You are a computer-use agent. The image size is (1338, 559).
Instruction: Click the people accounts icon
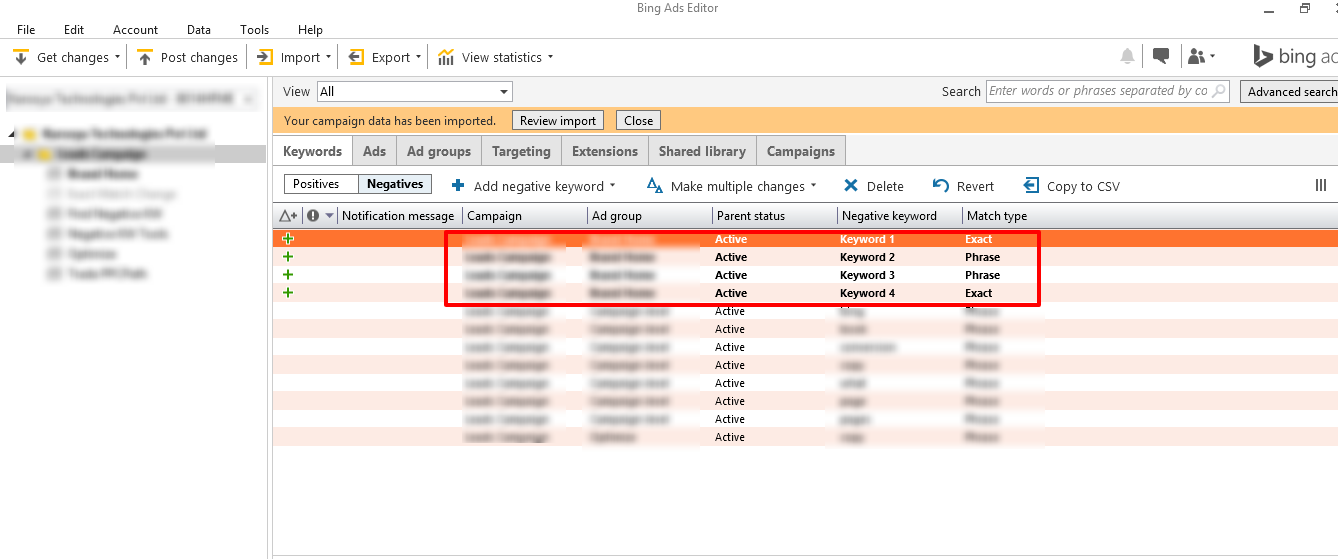pos(1196,56)
